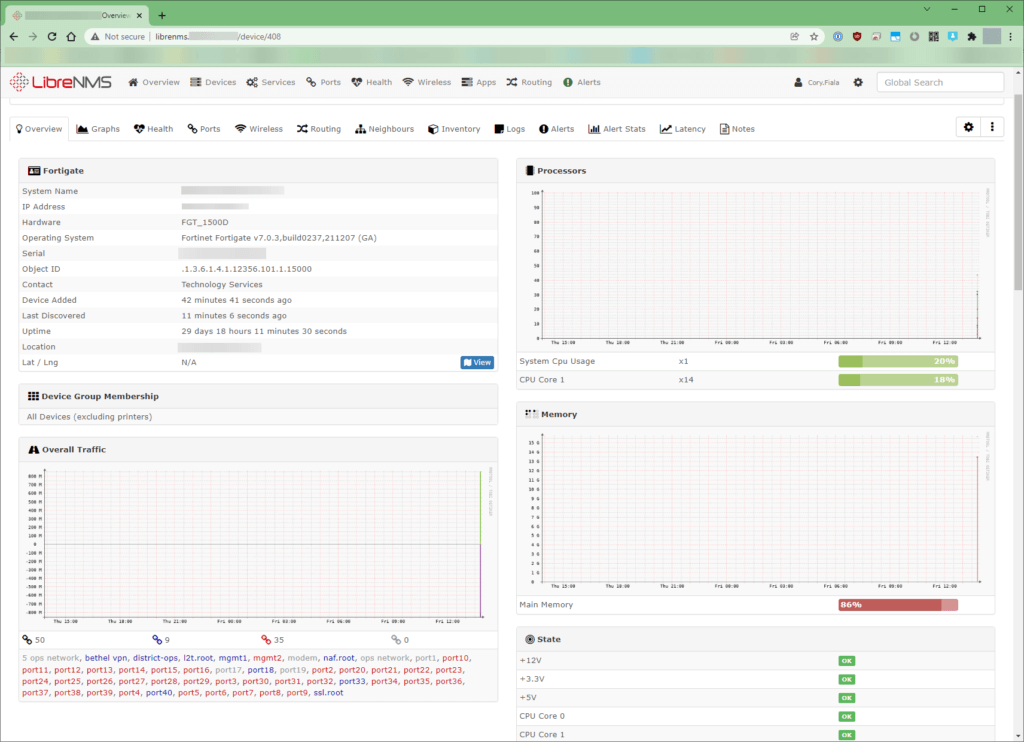Click the Memory panel header icon
This screenshot has width=1024, height=742.
(x=532, y=414)
